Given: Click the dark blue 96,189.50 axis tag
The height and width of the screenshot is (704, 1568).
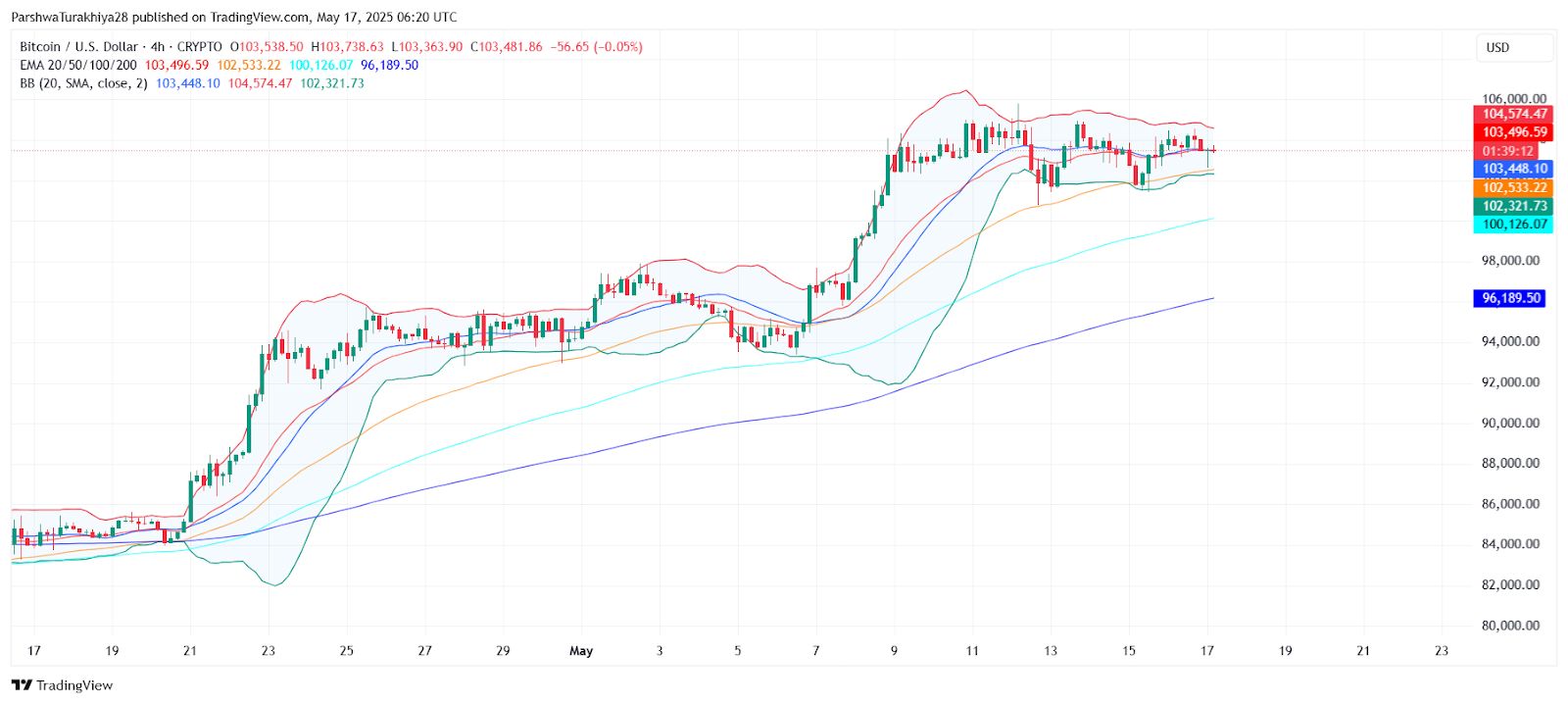Looking at the screenshot, I should click(1509, 298).
